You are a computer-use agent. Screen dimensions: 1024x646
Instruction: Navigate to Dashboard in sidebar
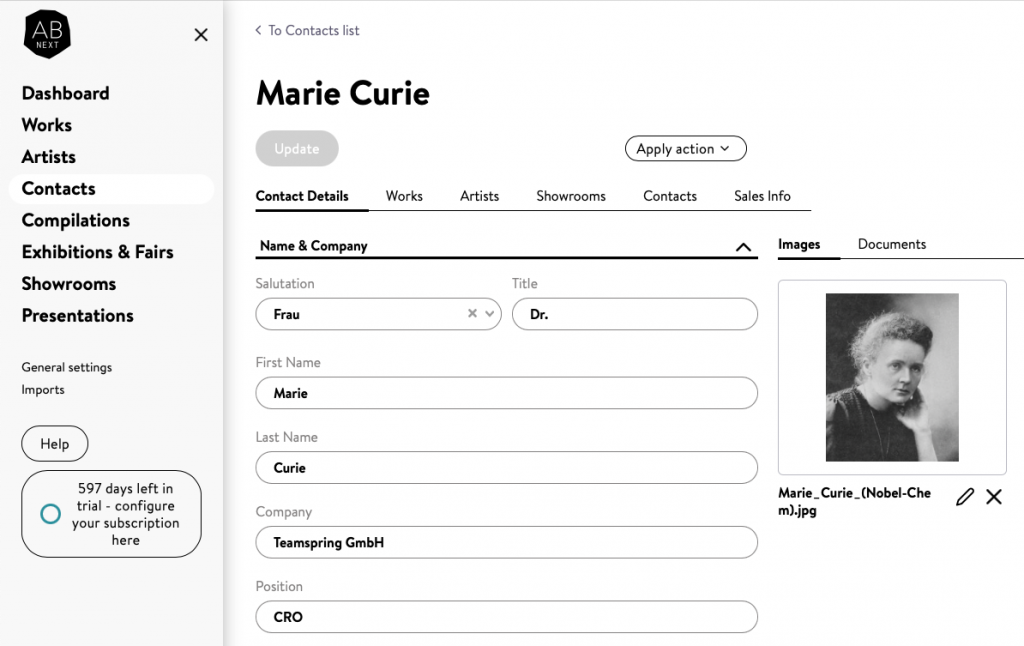(x=65, y=93)
